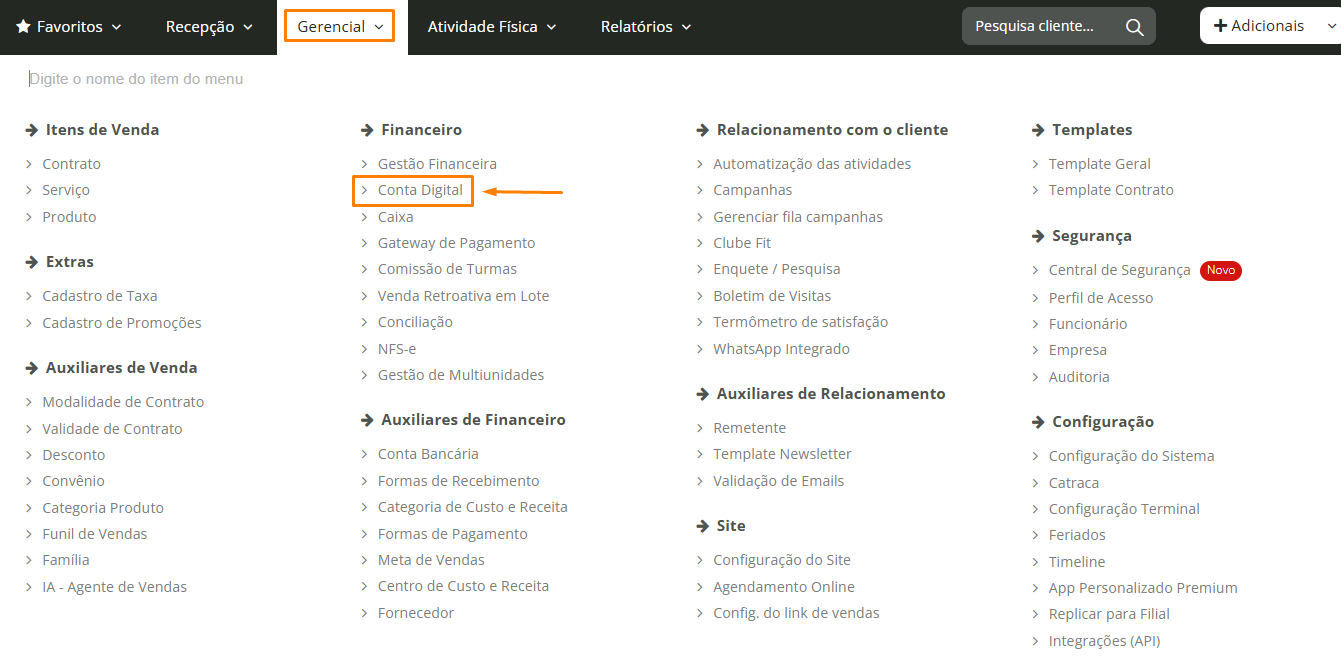Open Gerenciar fila campanhas
1341x666 pixels.
(798, 217)
